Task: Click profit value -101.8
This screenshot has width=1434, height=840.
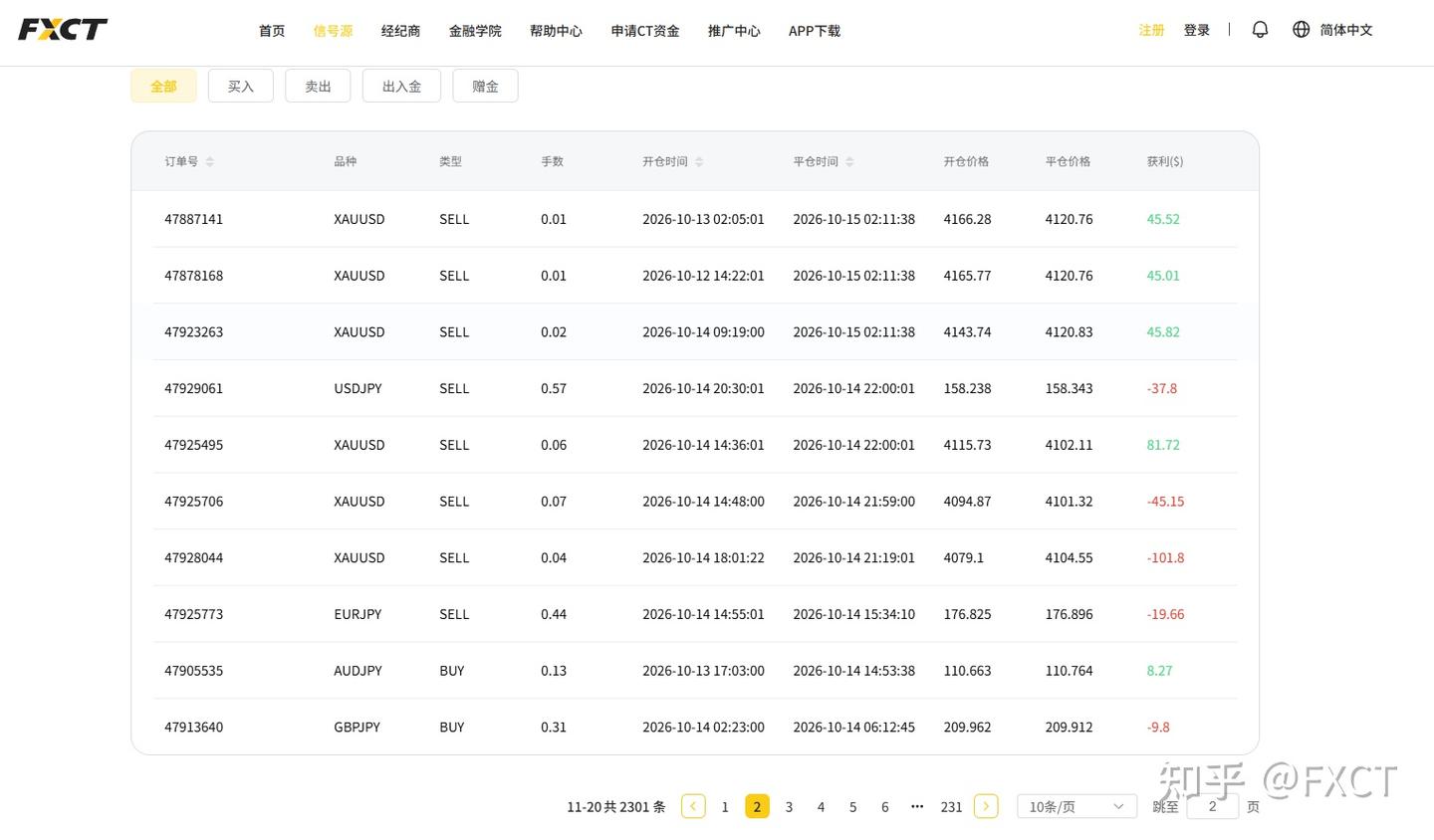Action: tap(1165, 557)
